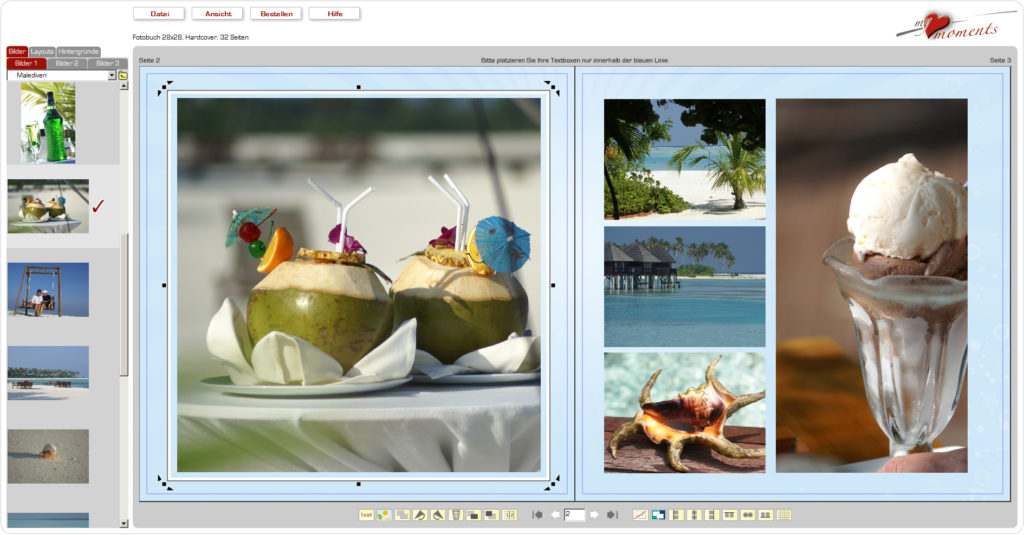Select the shell on sand thumbnail
Image resolution: width=1024 pixels, height=535 pixels.
point(48,456)
